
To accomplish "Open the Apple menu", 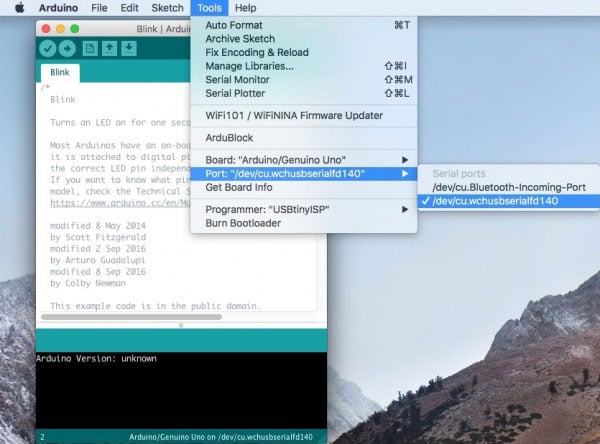I will tap(20, 8).
